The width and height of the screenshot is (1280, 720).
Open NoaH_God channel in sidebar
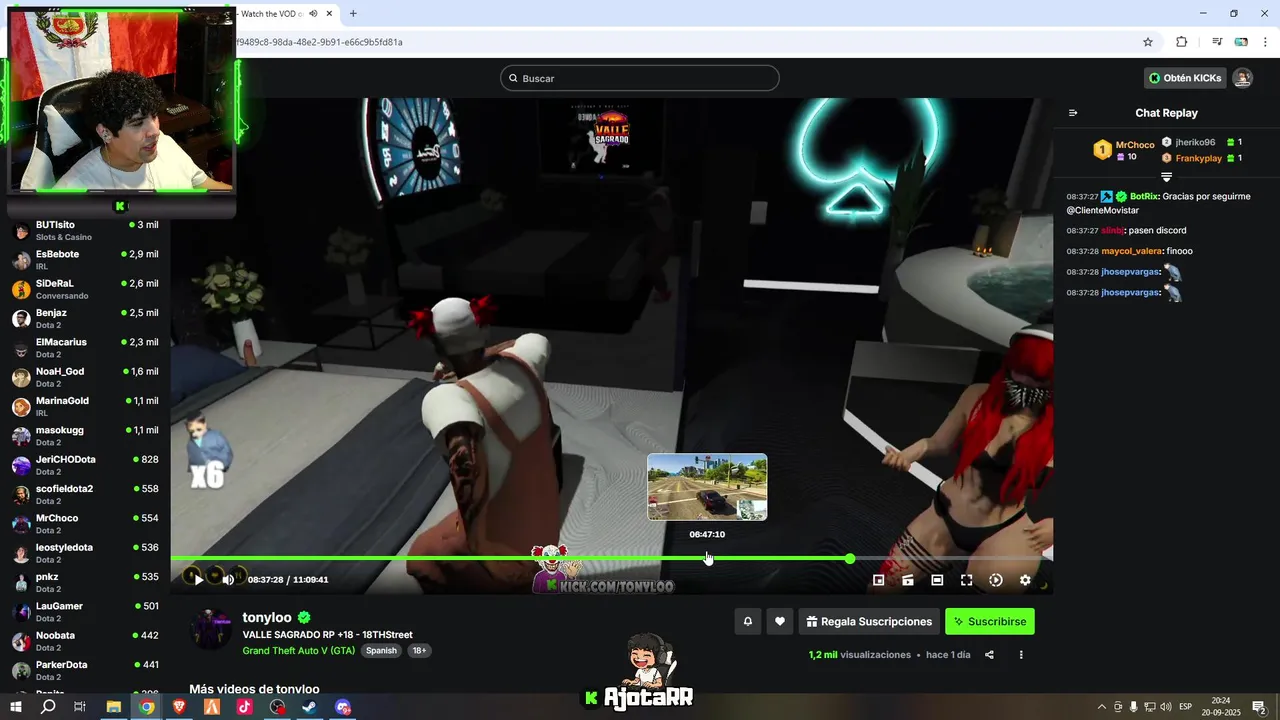click(85, 377)
